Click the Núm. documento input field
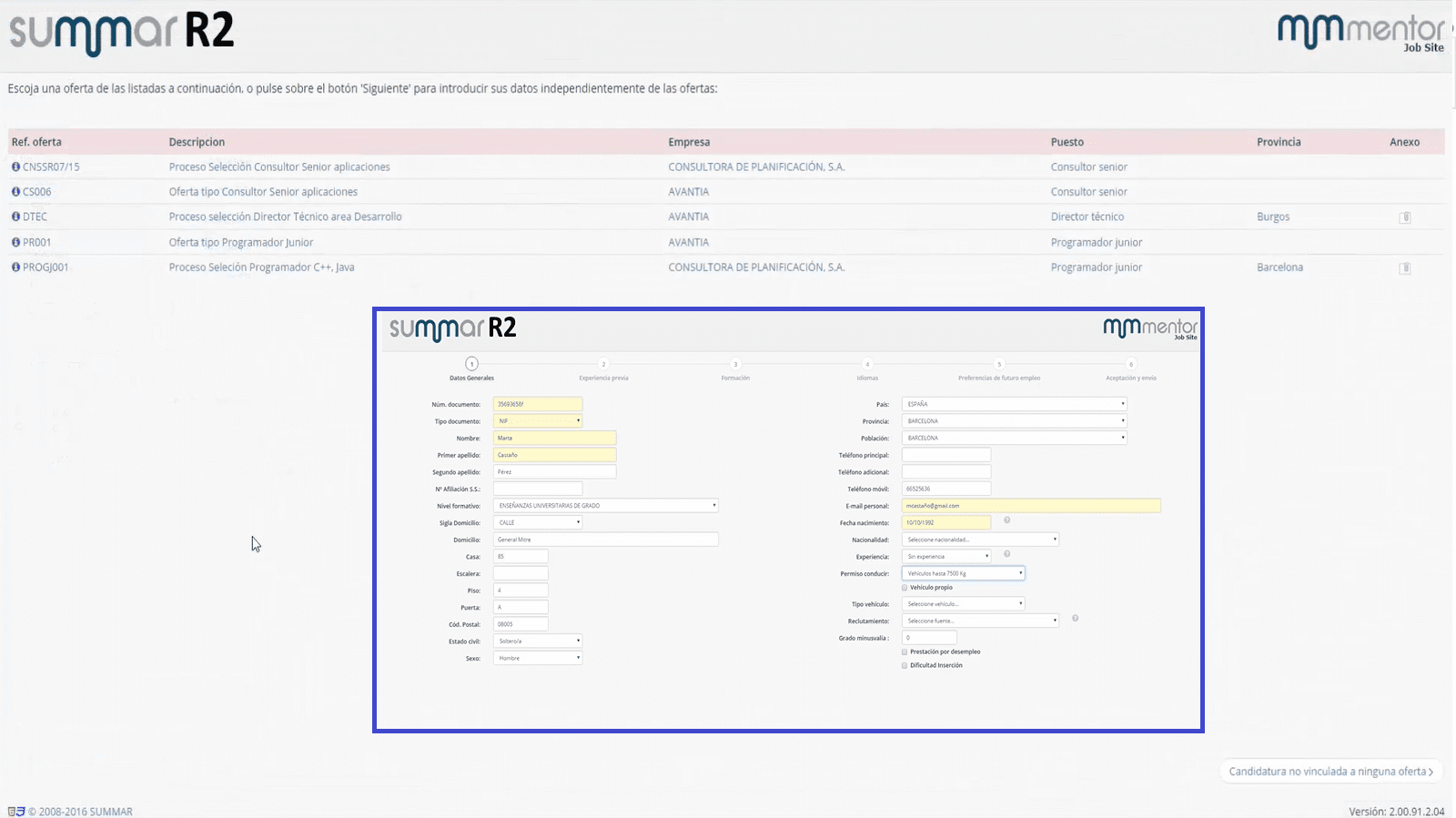Image resolution: width=1456 pixels, height=818 pixels. point(538,404)
